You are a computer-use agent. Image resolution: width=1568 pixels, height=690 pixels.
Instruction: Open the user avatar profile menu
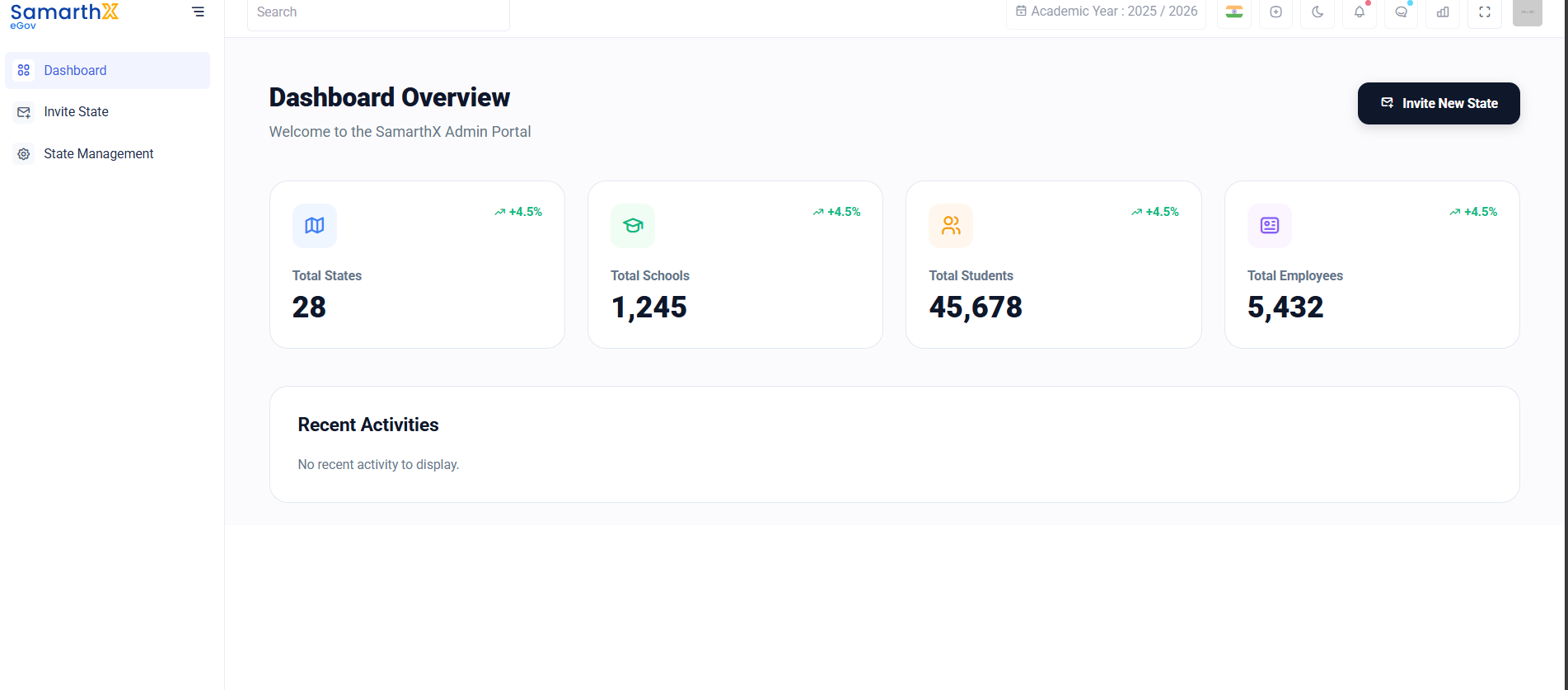point(1528,12)
